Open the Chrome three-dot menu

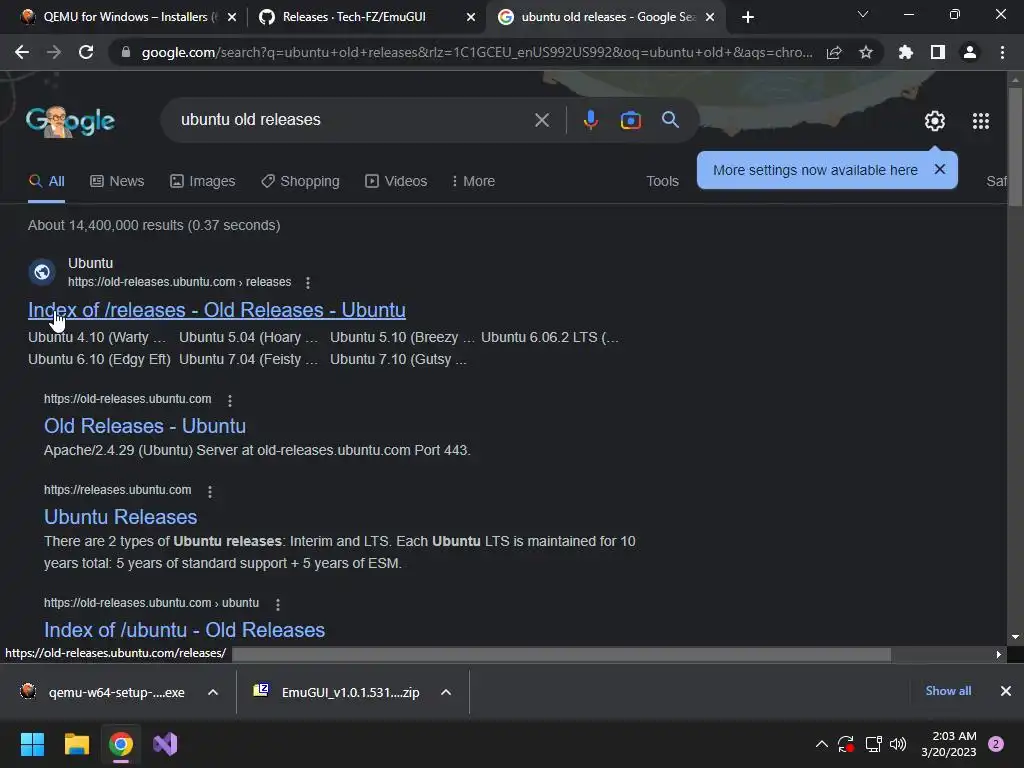pyautogui.click(x=1002, y=52)
